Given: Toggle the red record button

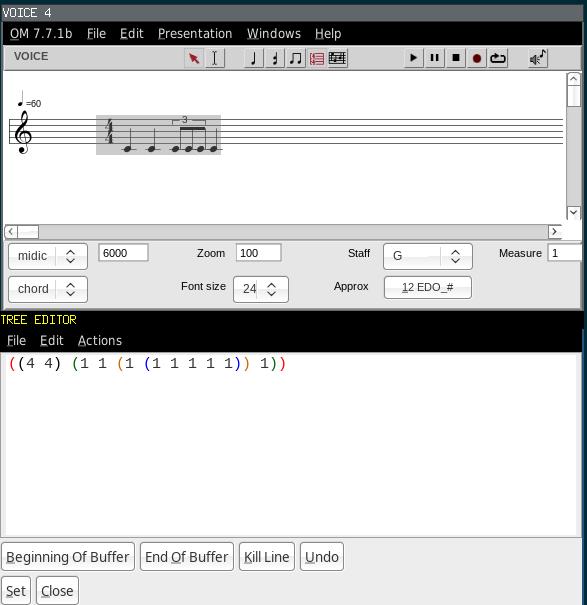Looking at the screenshot, I should [x=477, y=58].
